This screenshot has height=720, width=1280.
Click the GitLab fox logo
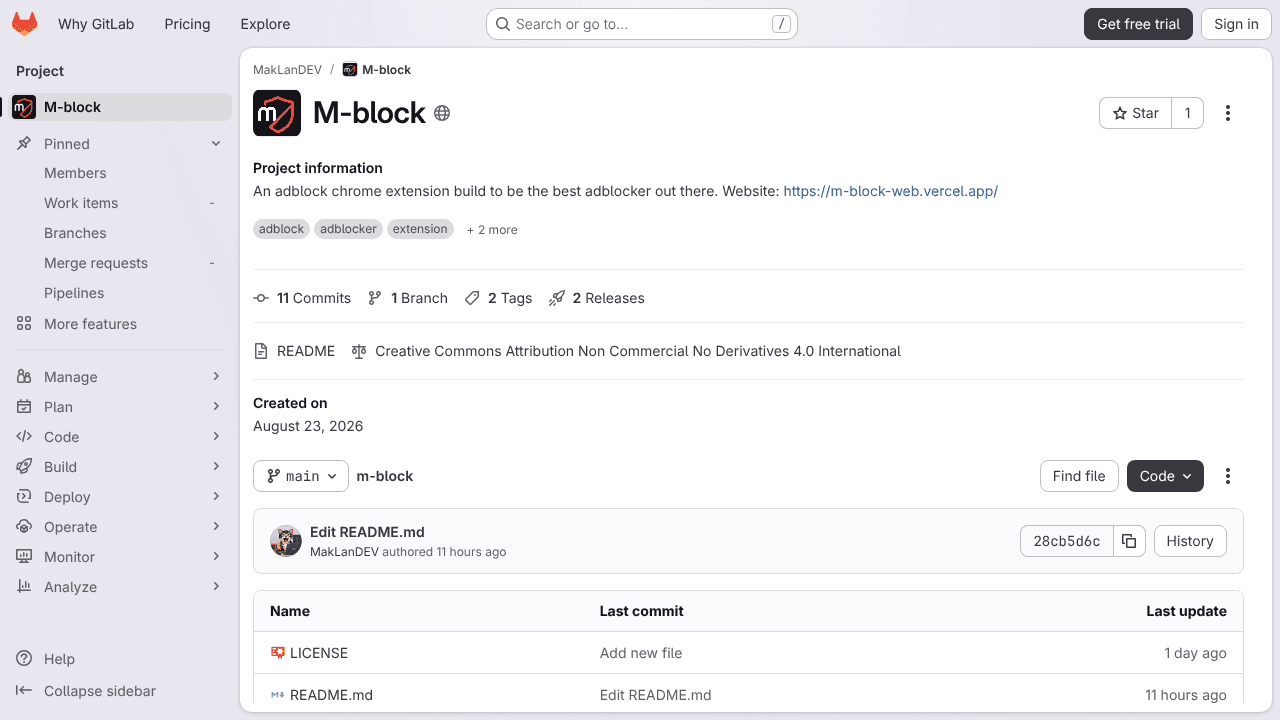tap(25, 24)
